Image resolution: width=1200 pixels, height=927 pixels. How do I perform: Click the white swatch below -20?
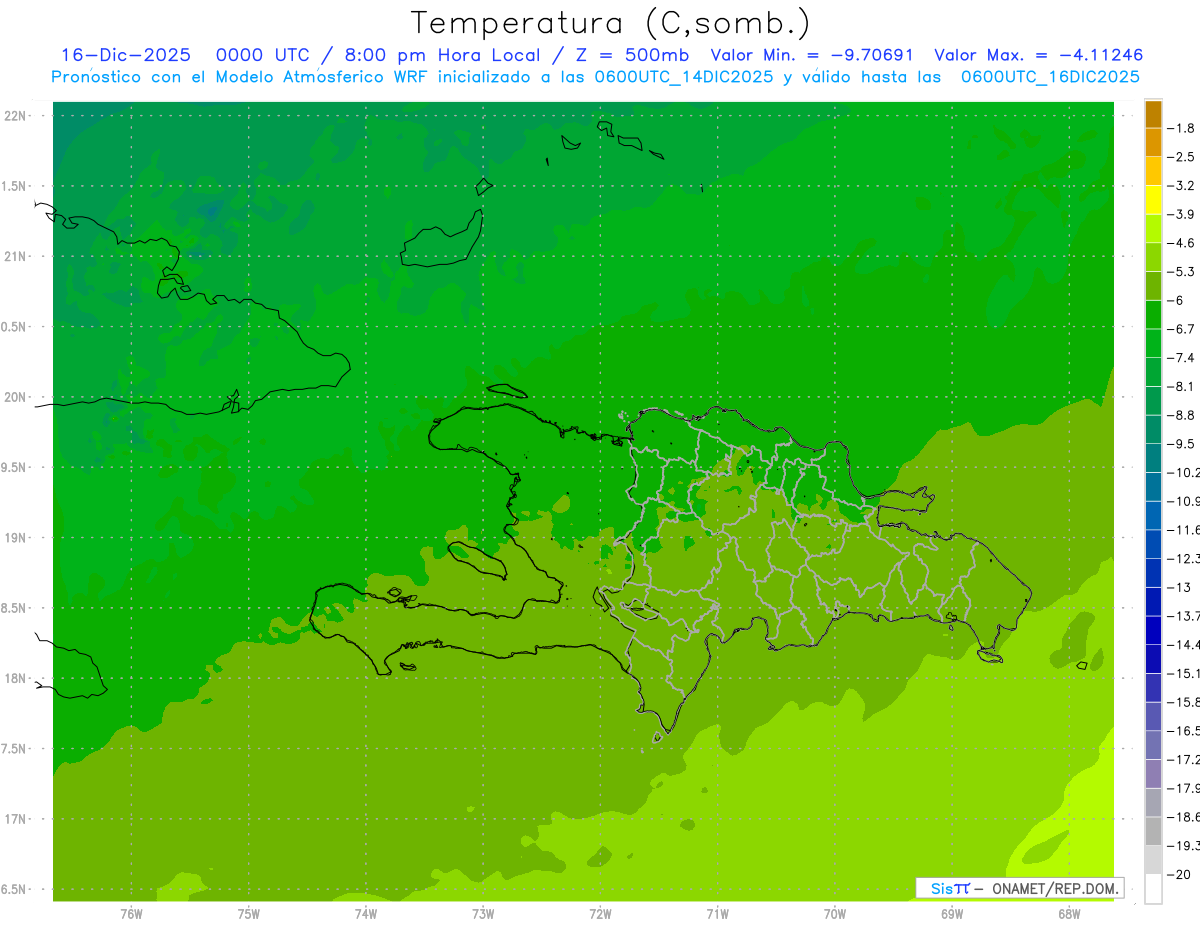click(x=1153, y=889)
